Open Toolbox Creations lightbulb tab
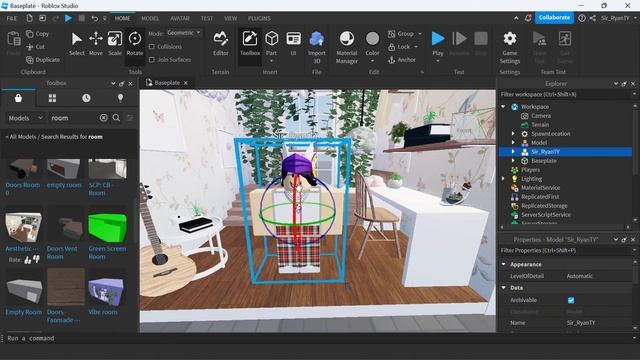640x360 pixels. click(120, 98)
